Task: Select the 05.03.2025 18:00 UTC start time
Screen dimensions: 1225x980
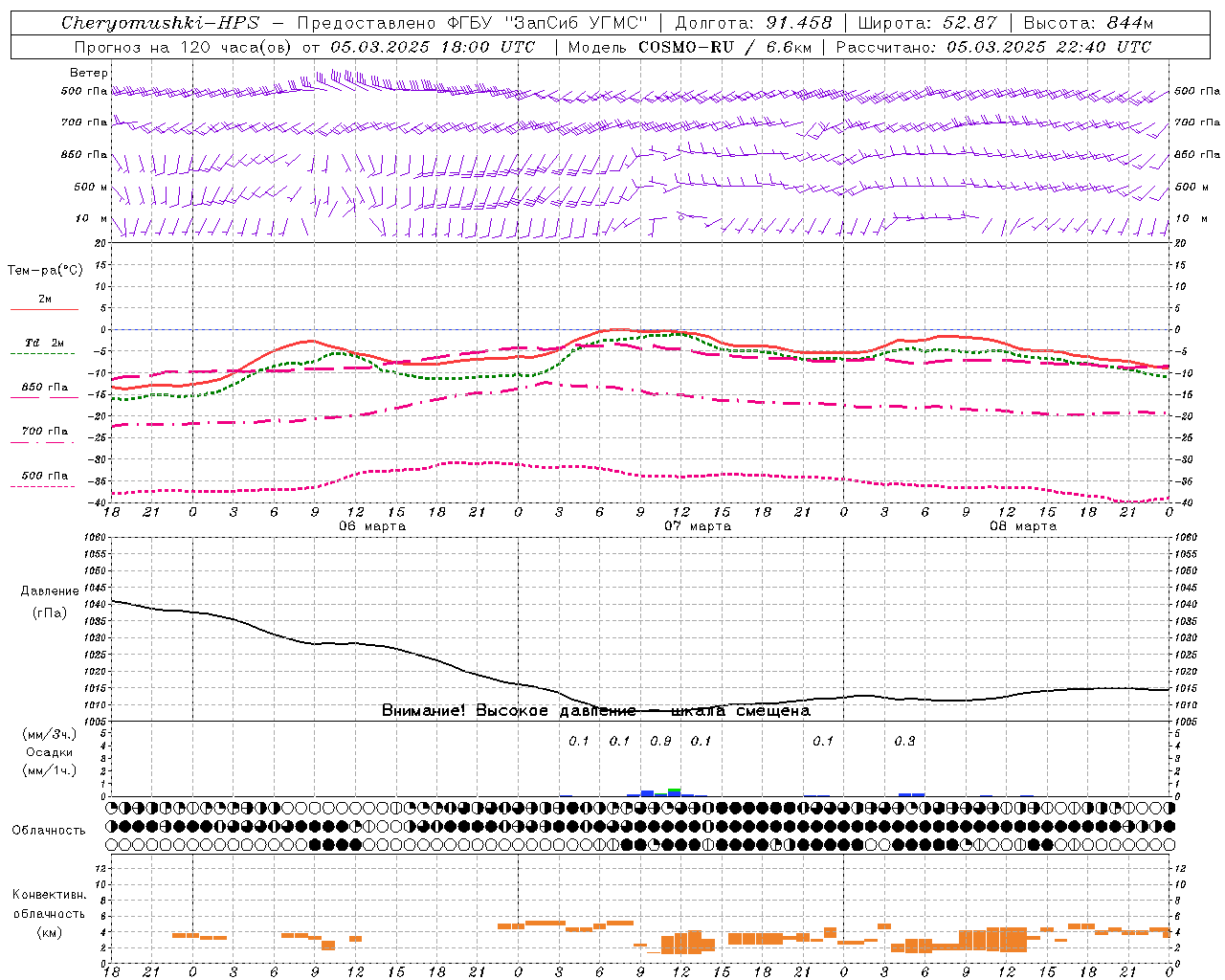Action: tap(433, 47)
